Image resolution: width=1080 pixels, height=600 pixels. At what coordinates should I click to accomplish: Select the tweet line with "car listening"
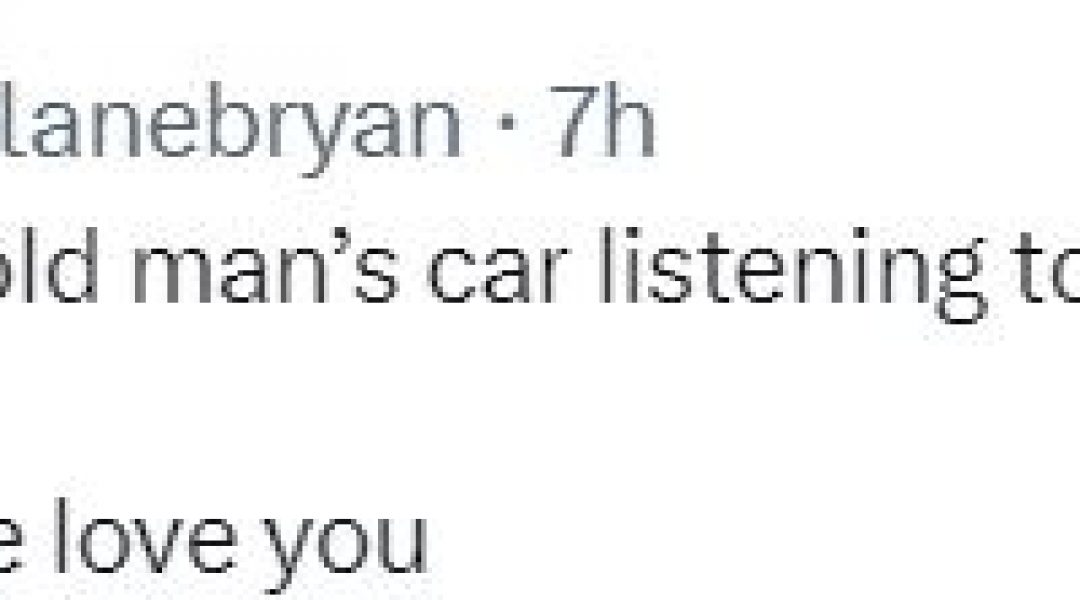pos(540,274)
